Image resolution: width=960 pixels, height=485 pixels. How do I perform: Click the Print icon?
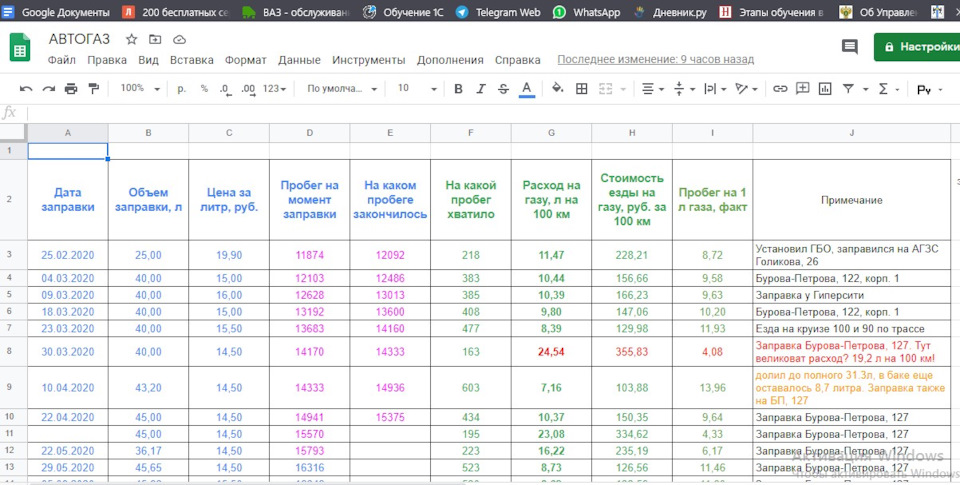(71, 89)
